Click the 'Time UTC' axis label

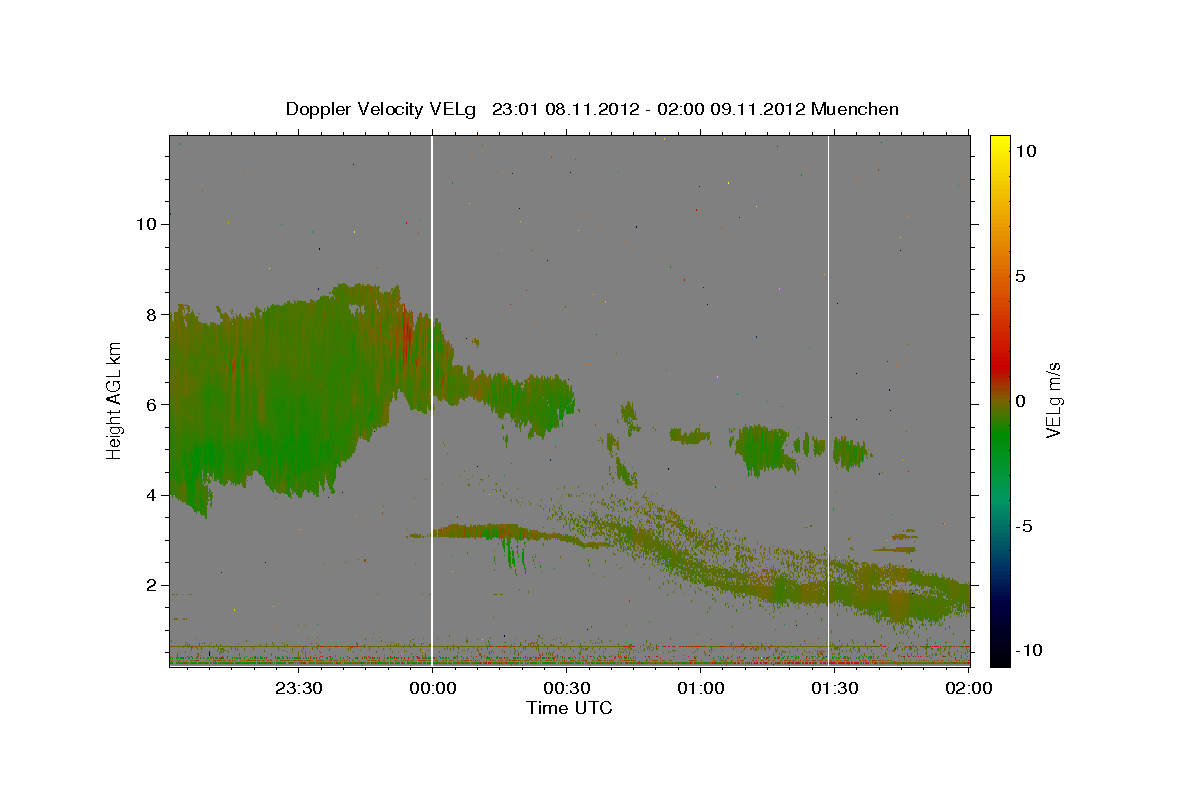[x=569, y=708]
